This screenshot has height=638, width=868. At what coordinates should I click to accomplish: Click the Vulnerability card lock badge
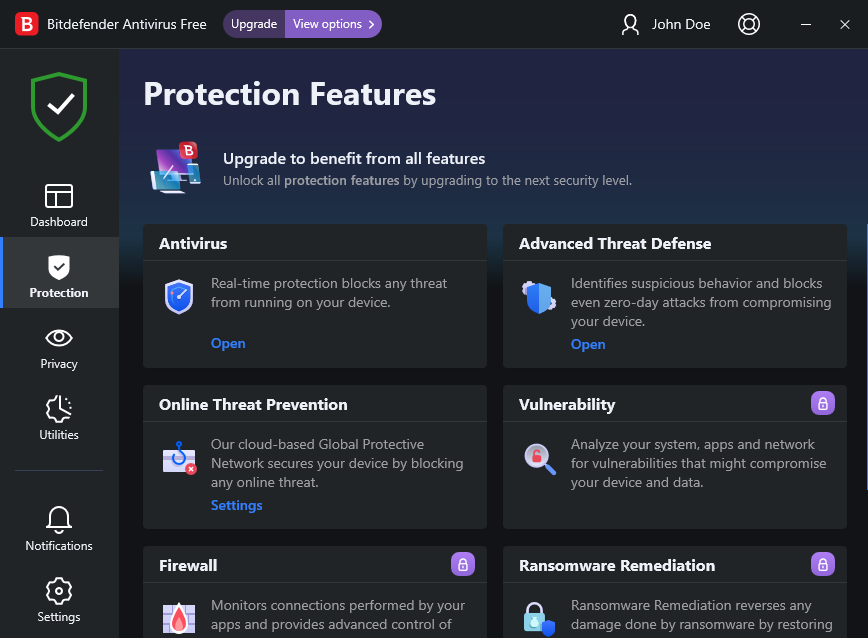pyautogui.click(x=822, y=403)
